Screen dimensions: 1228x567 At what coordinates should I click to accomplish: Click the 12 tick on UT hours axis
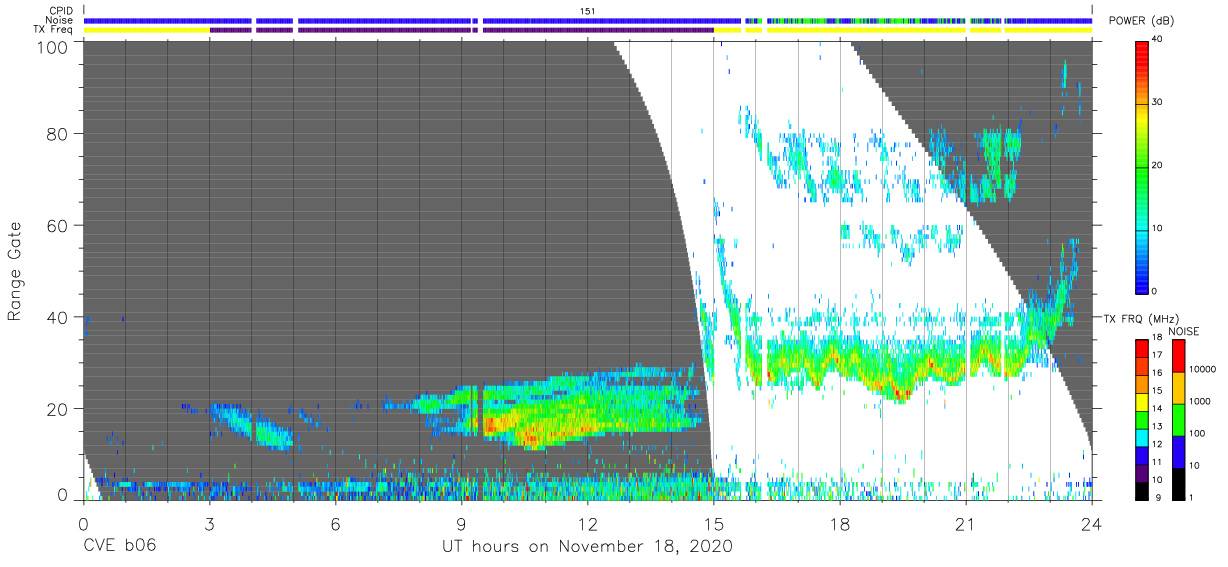[x=587, y=523]
